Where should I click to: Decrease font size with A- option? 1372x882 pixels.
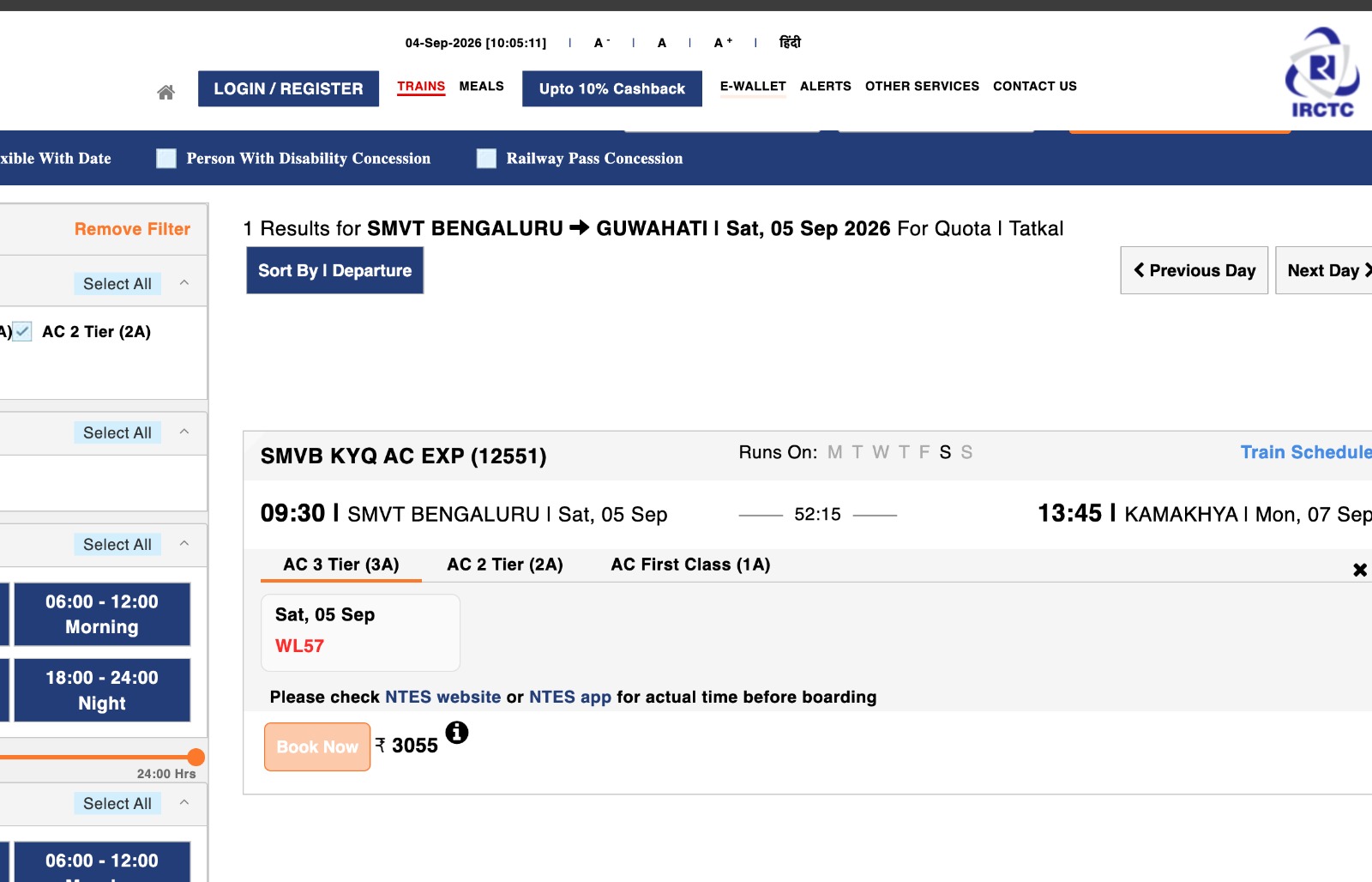(x=602, y=43)
